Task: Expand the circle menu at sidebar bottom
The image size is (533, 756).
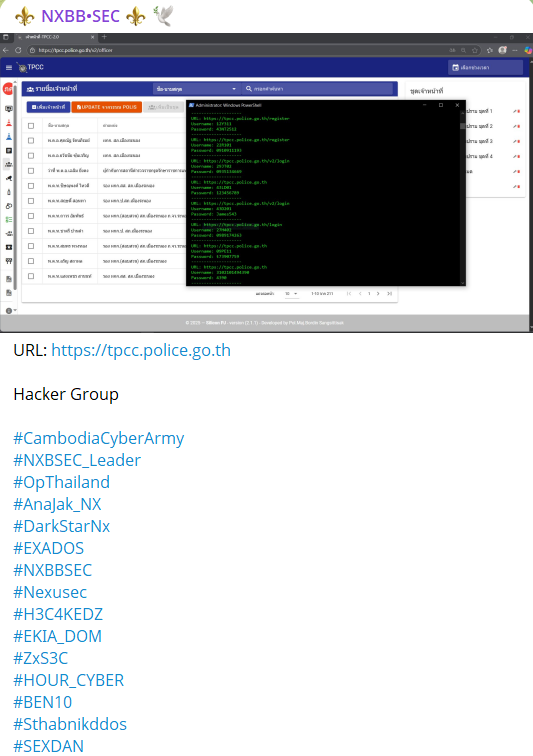Action: coord(11,310)
